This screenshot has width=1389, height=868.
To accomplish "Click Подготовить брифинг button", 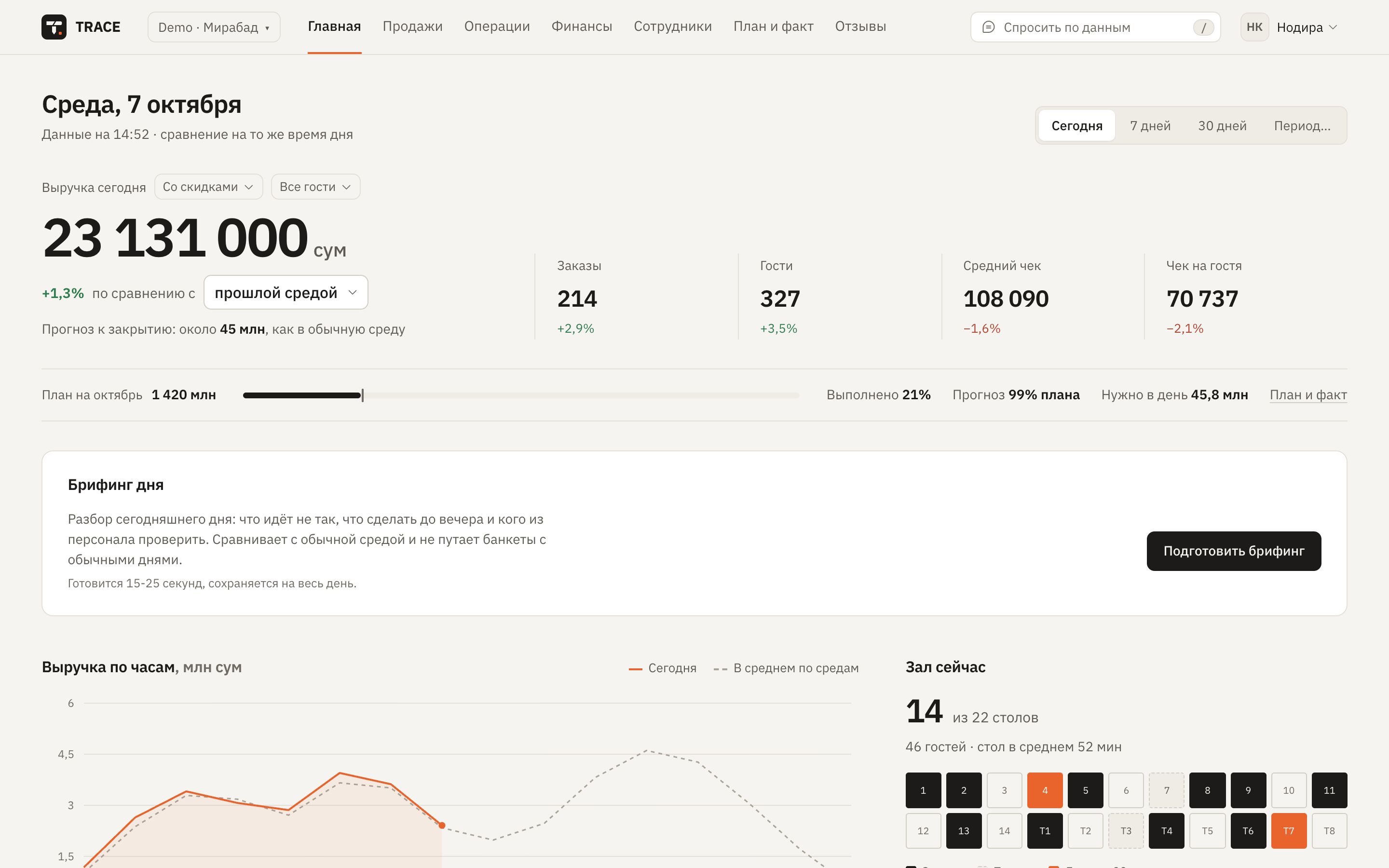I will [1233, 551].
